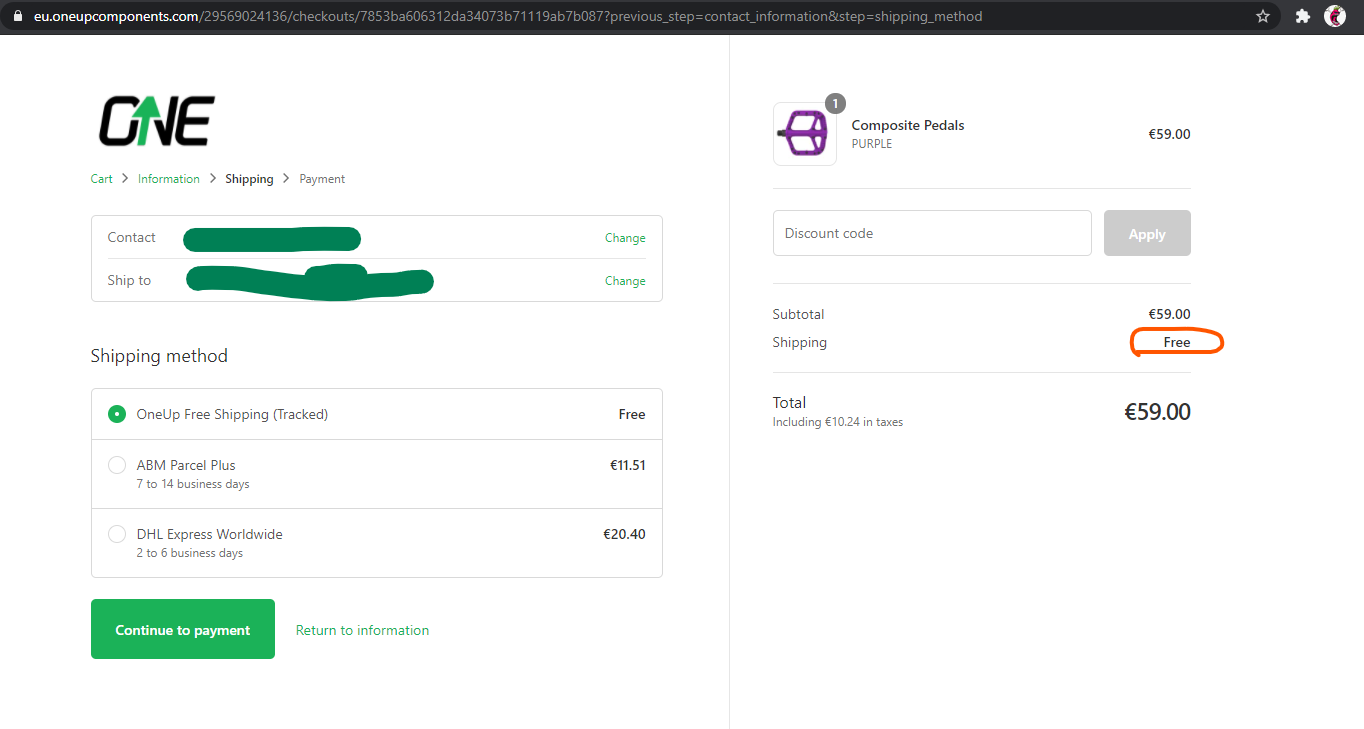Select OneUp Free Shipping (Tracked) option
1364x729 pixels.
(117, 414)
